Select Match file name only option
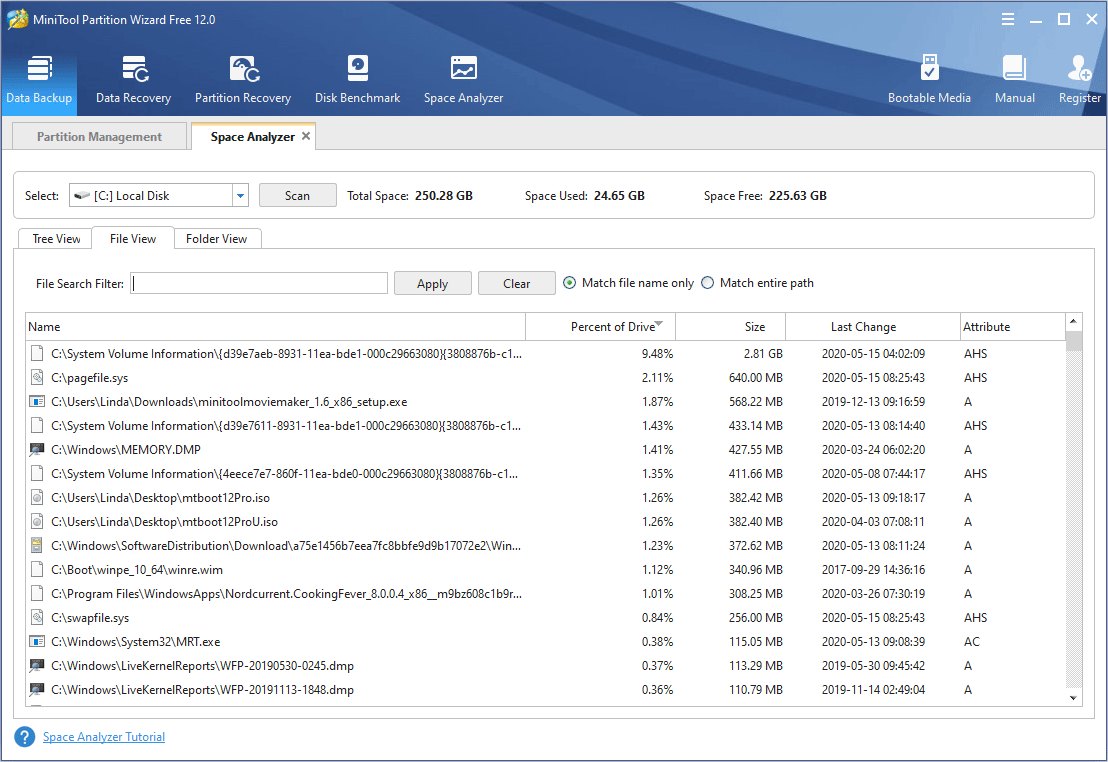Viewport: 1108px width, 762px height. pyautogui.click(x=570, y=283)
